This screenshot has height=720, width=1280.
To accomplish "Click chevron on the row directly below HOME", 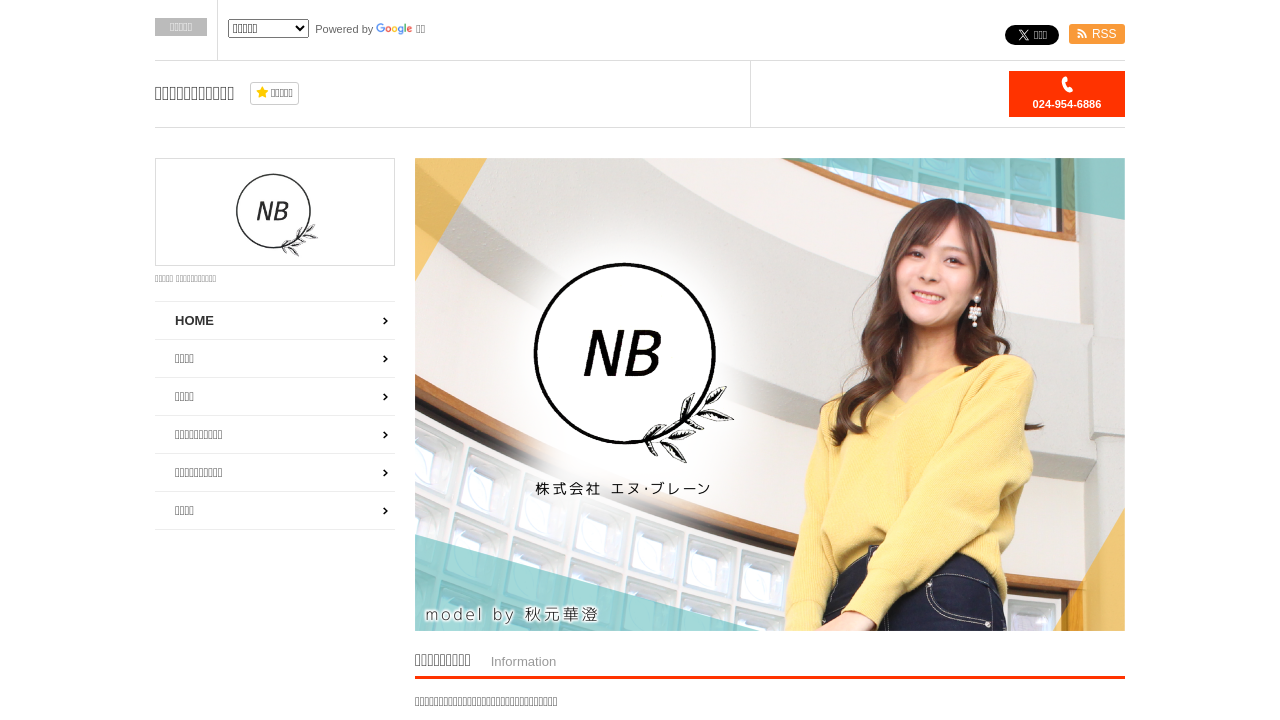I will click(385, 359).
